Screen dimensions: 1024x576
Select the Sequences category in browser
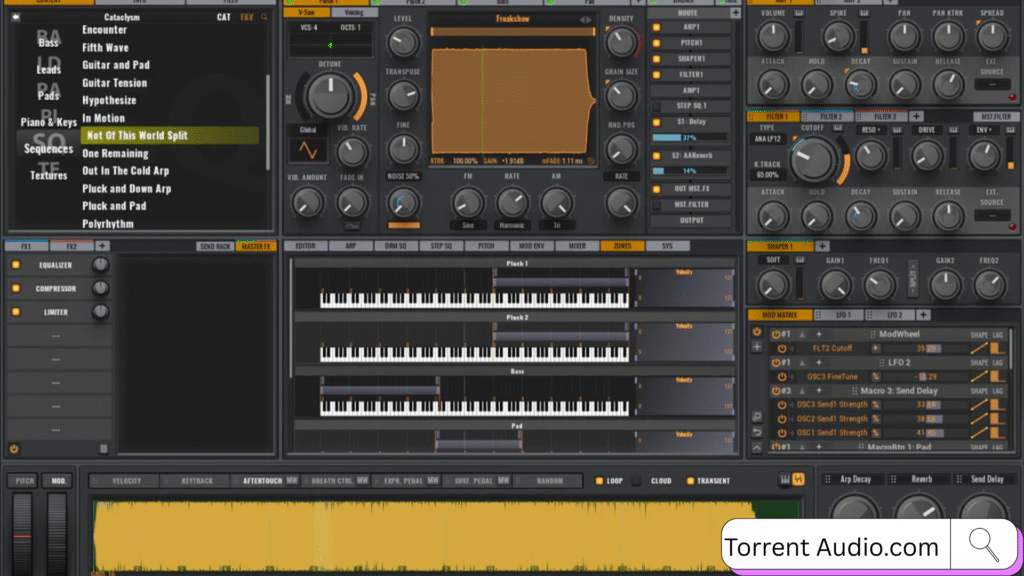click(49, 149)
